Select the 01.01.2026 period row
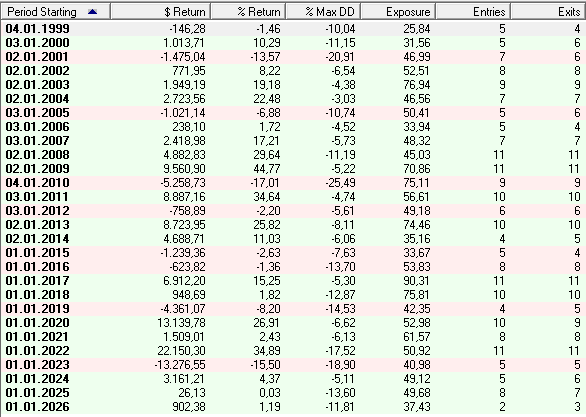Viewport: 586px width, 417px height. click(293, 407)
